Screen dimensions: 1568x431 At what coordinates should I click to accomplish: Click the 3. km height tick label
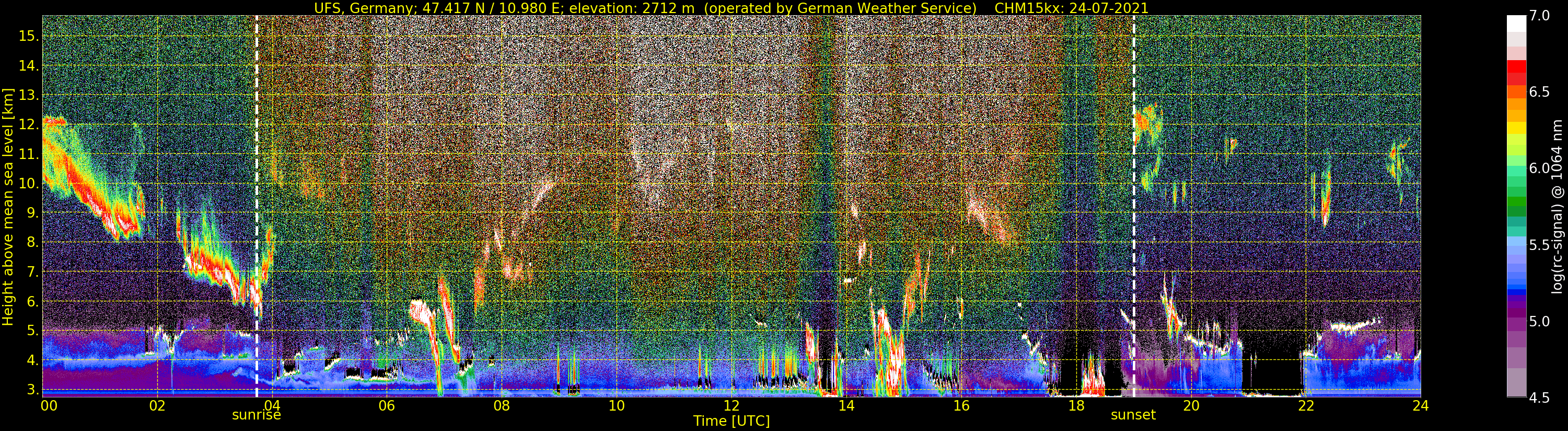click(x=33, y=390)
